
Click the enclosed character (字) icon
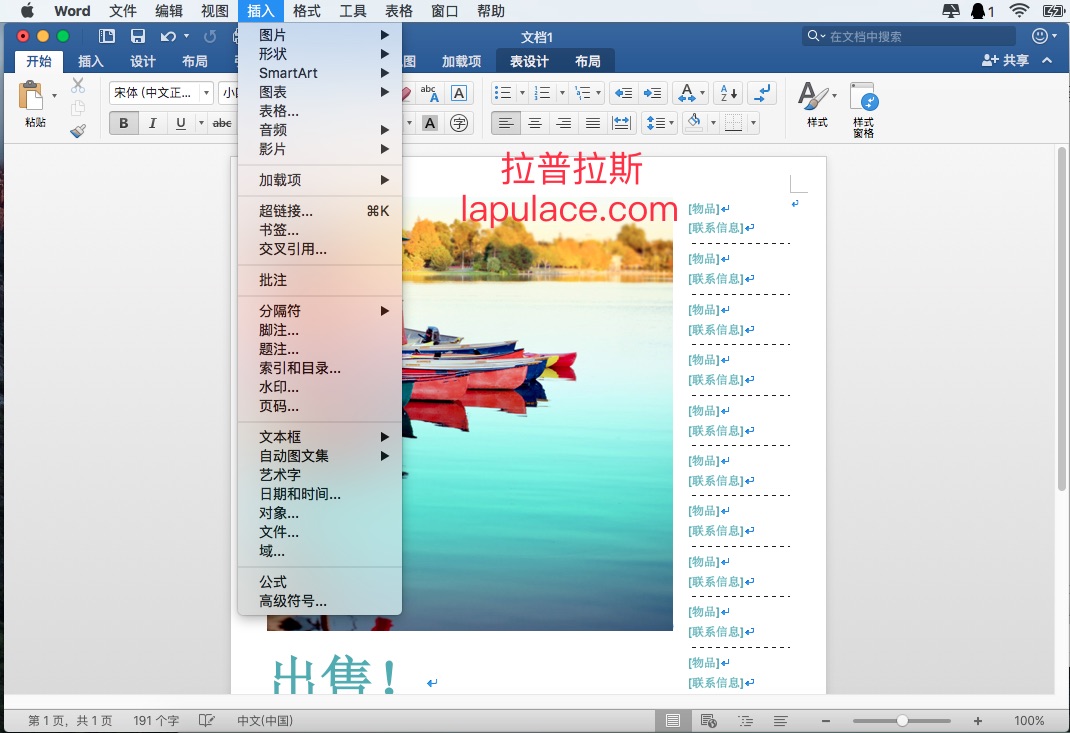(x=459, y=123)
